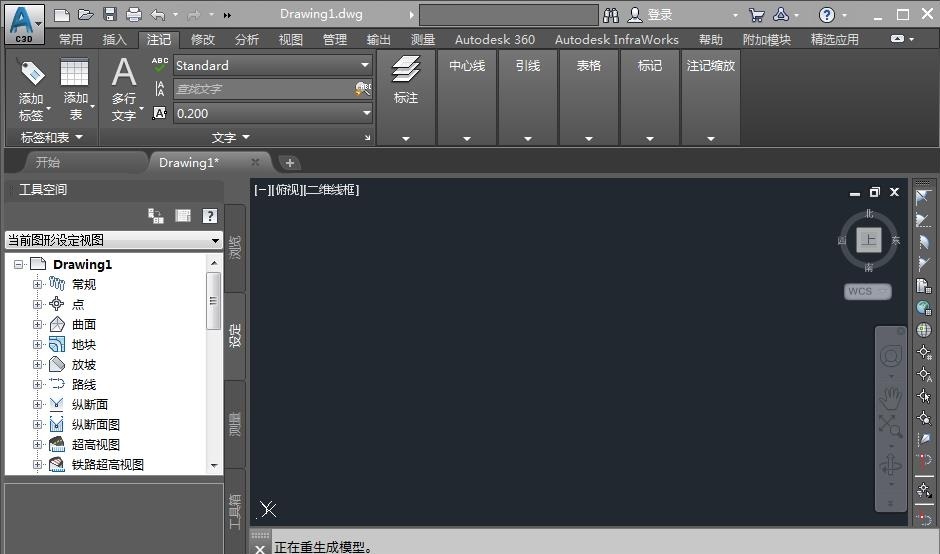Viewport: 940px width, 554px height.
Task: Select the 铁路超高视图 tree item
Action: coord(108,465)
